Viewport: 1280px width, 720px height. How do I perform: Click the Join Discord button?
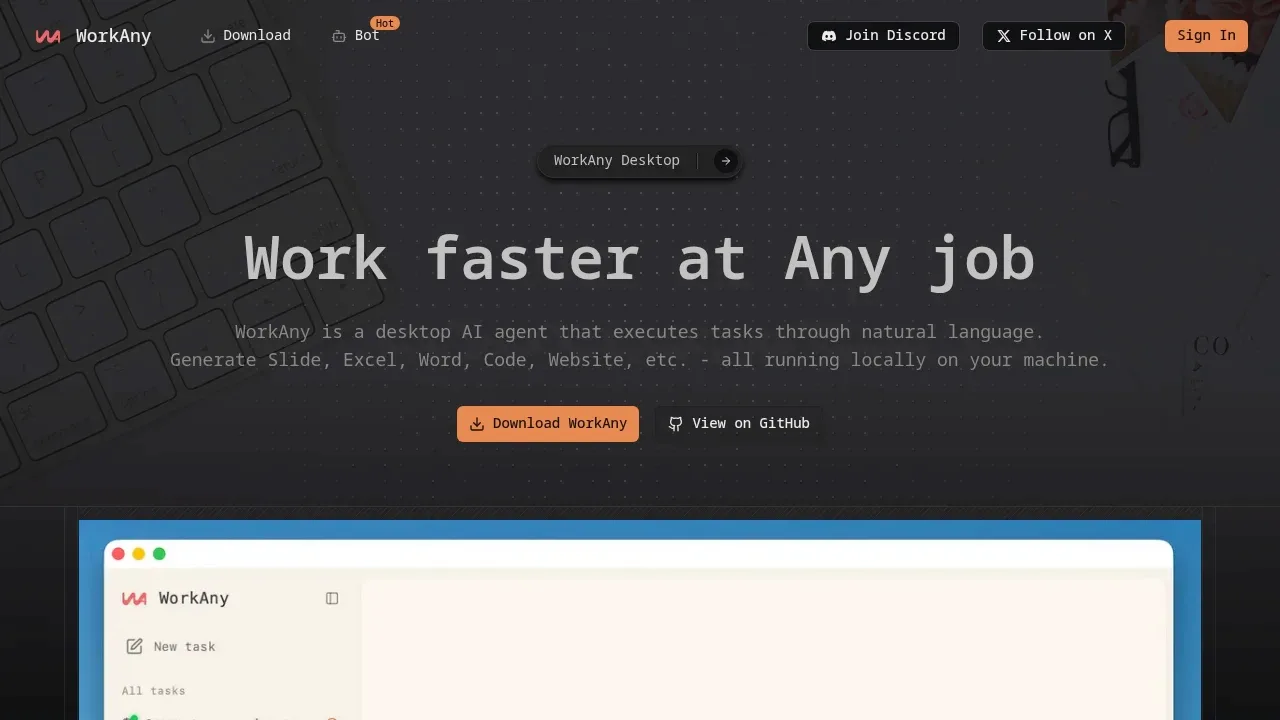[x=883, y=35]
